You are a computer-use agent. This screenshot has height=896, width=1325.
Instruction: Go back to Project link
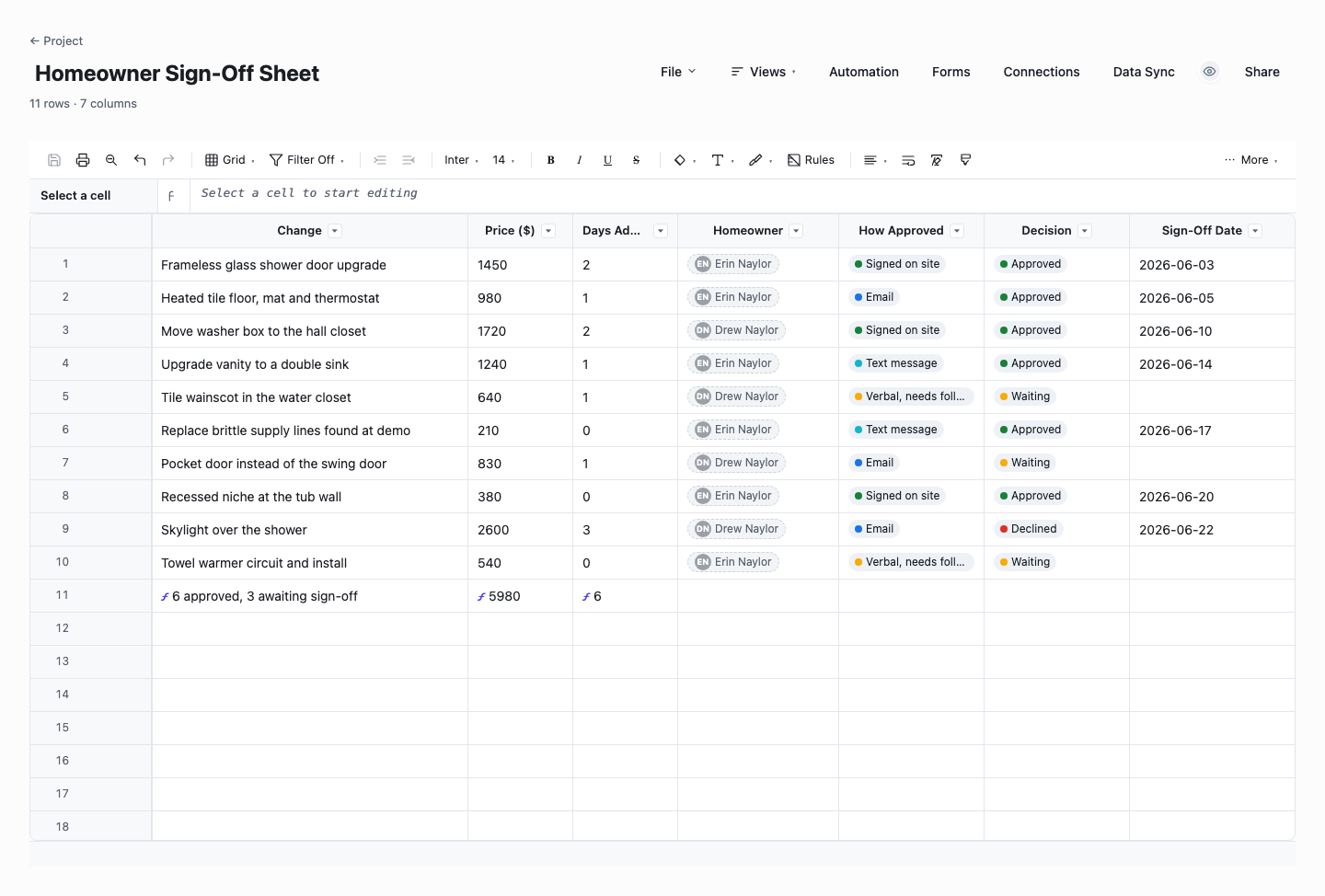pos(56,40)
